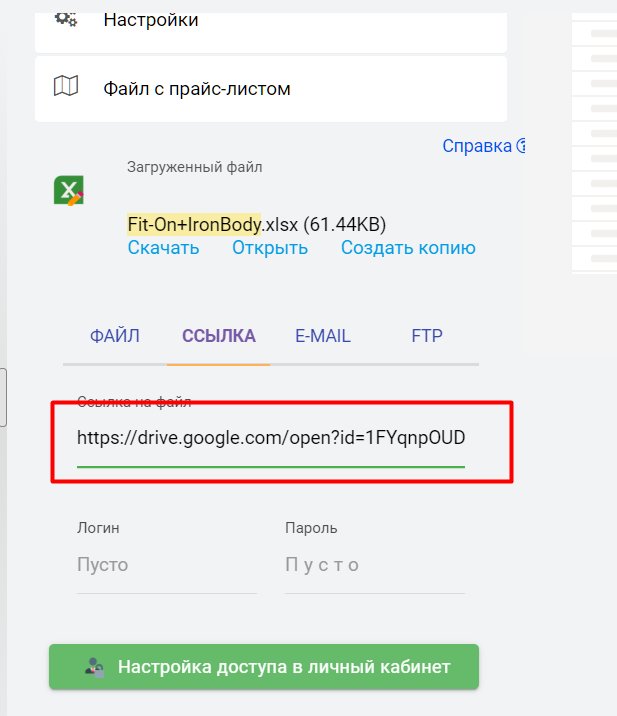617x716 pixels.
Task: Focus the Ссылка на файл URL field
Action: click(271, 437)
